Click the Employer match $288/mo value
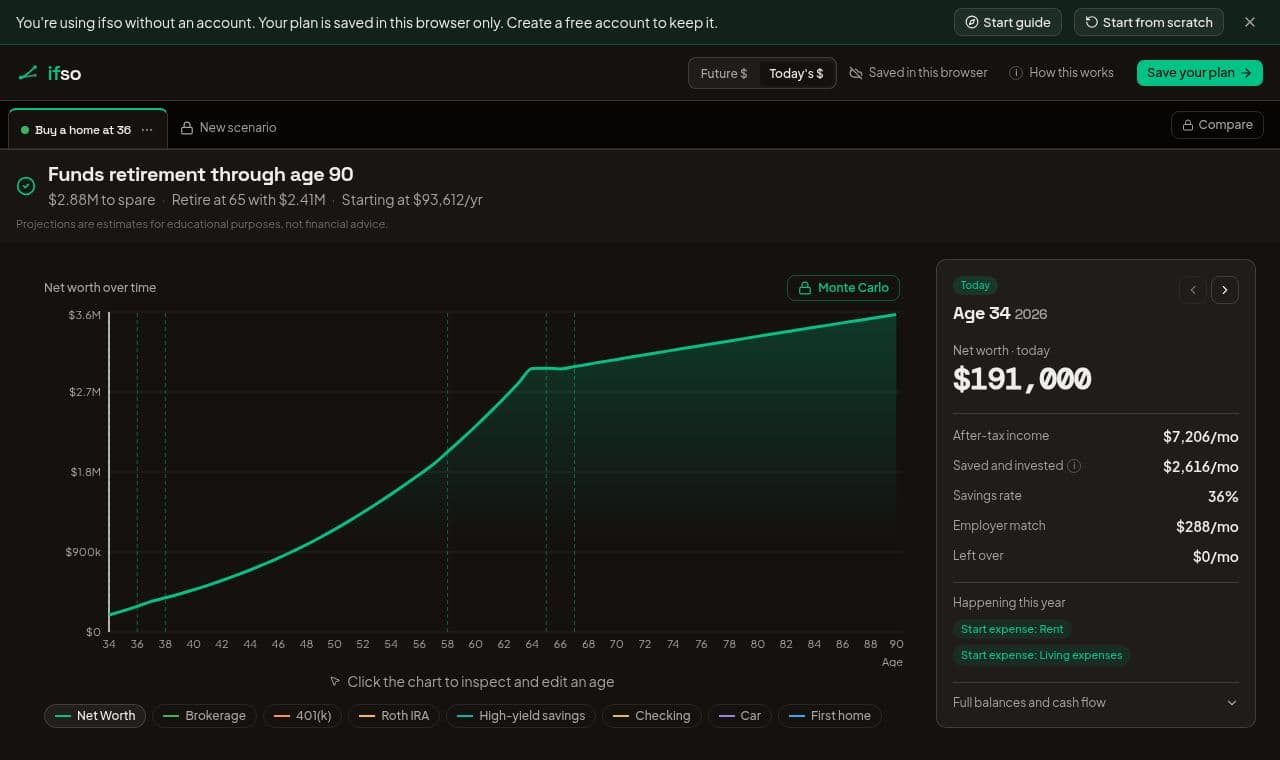Viewport: 1280px width, 760px height. pos(1207,526)
